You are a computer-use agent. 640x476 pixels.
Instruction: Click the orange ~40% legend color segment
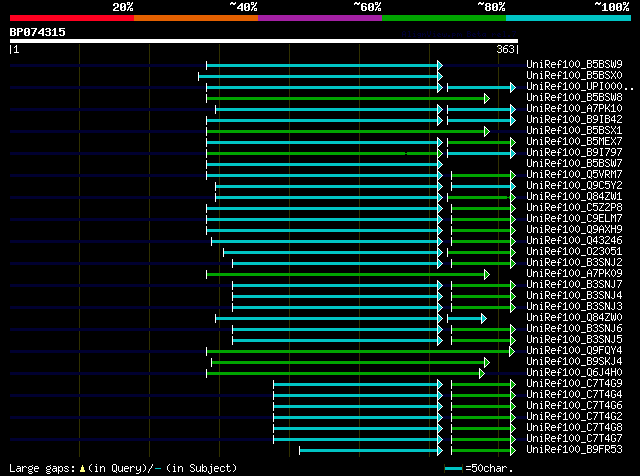196,18
